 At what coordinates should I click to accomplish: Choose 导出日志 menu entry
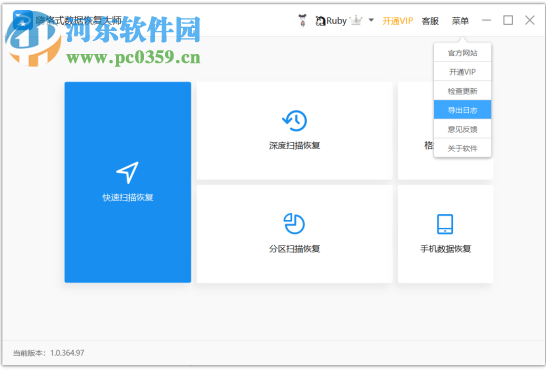pos(462,110)
